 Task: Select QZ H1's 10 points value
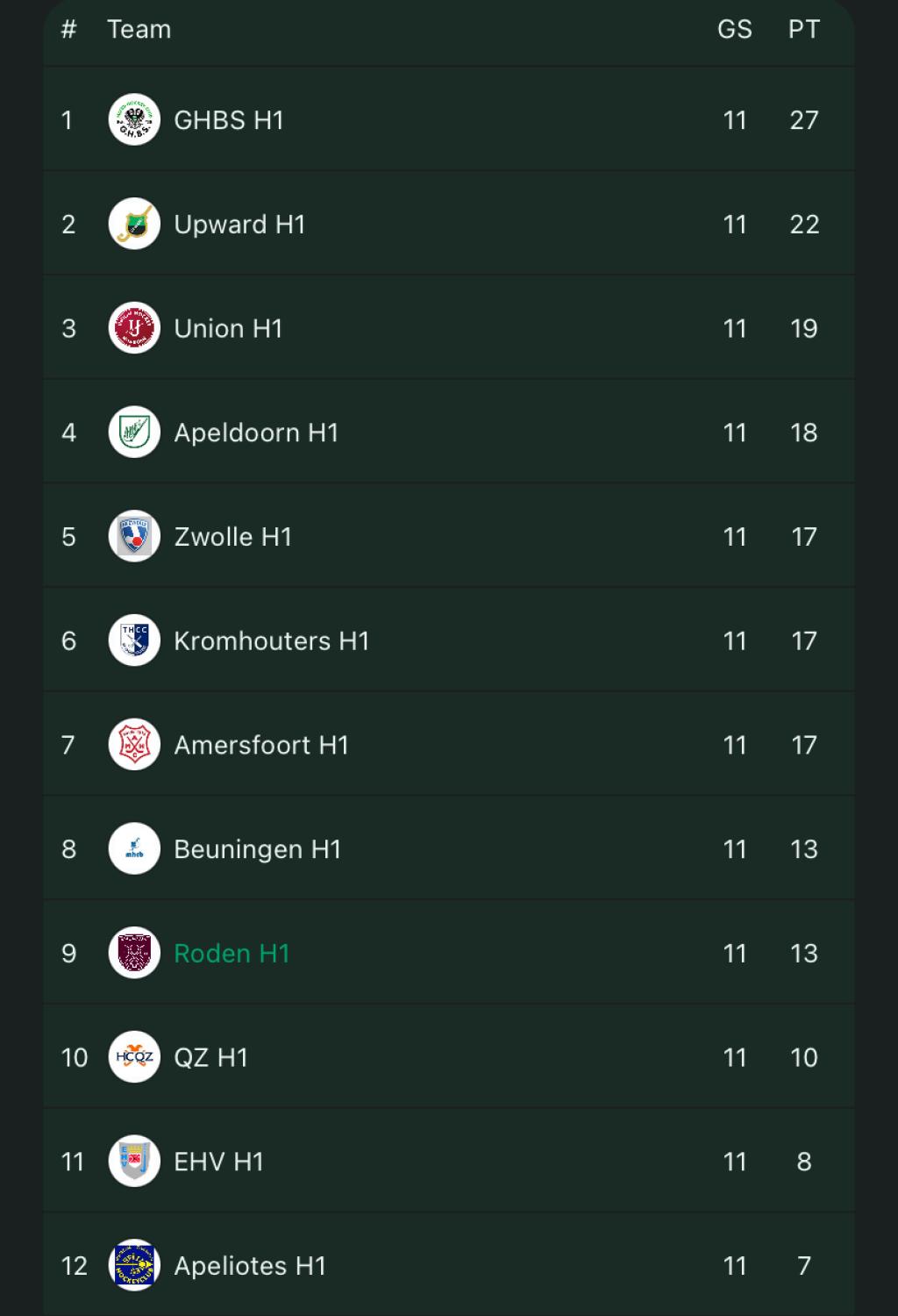[804, 1057]
